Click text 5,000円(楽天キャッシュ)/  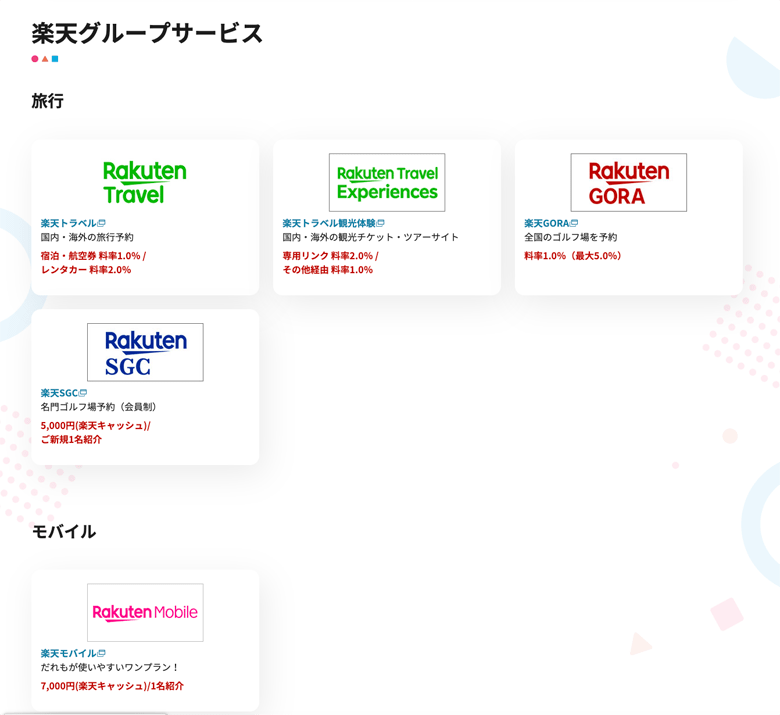coord(96,425)
